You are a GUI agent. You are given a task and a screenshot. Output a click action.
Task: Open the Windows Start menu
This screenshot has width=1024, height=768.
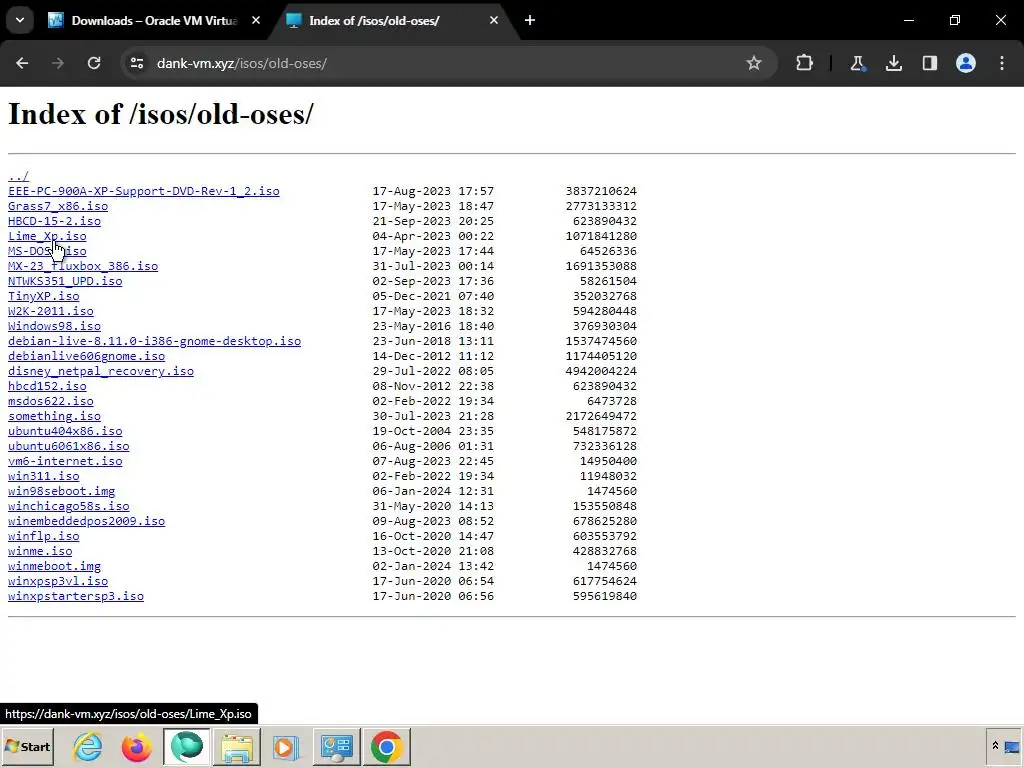coord(27,746)
